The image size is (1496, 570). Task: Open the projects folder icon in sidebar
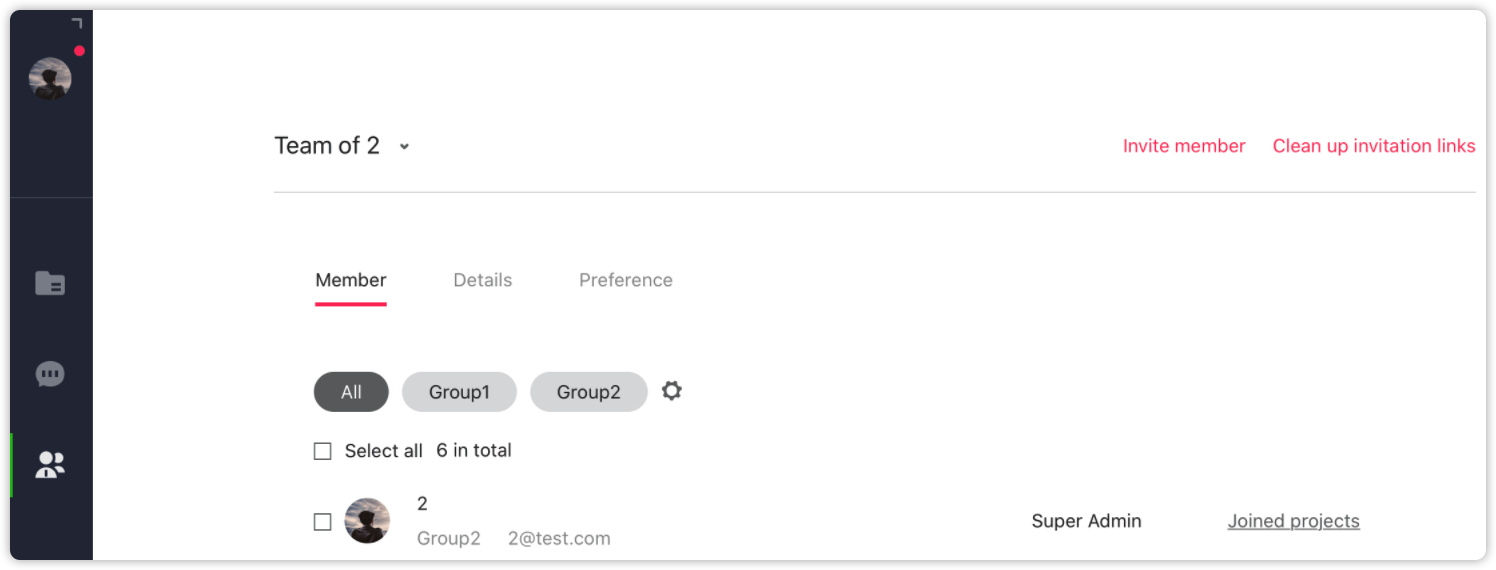[50, 283]
